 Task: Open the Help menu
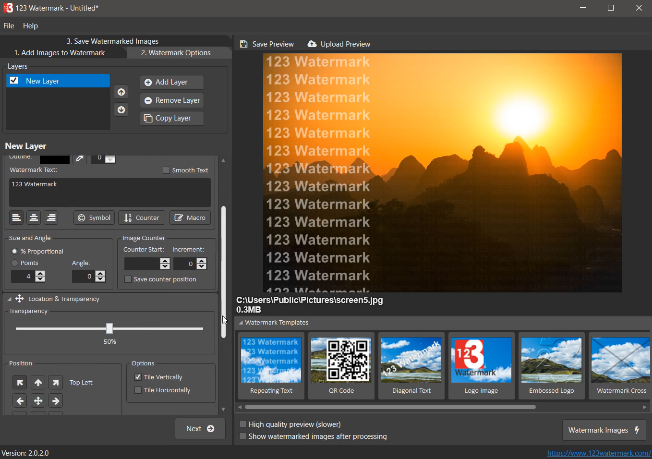pyautogui.click(x=30, y=26)
